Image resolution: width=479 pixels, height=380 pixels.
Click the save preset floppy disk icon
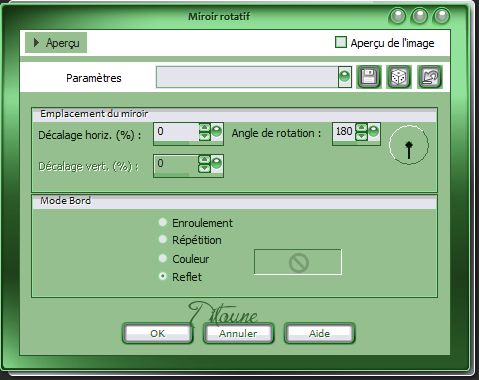[x=369, y=77]
